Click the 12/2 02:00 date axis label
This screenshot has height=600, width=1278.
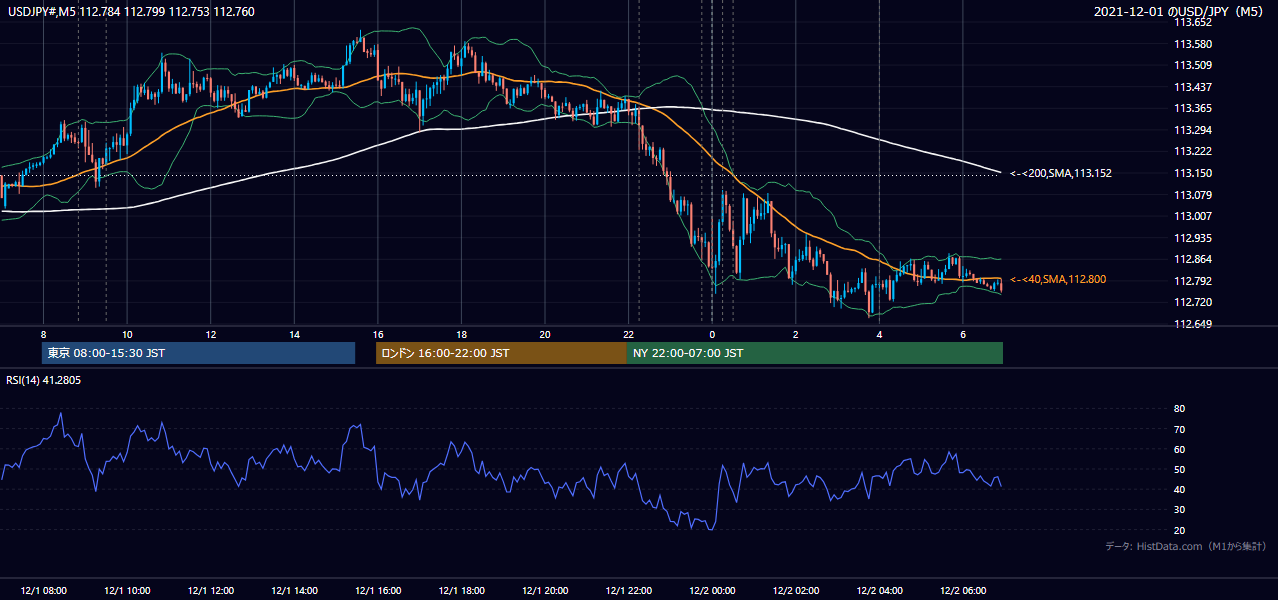coord(795,590)
